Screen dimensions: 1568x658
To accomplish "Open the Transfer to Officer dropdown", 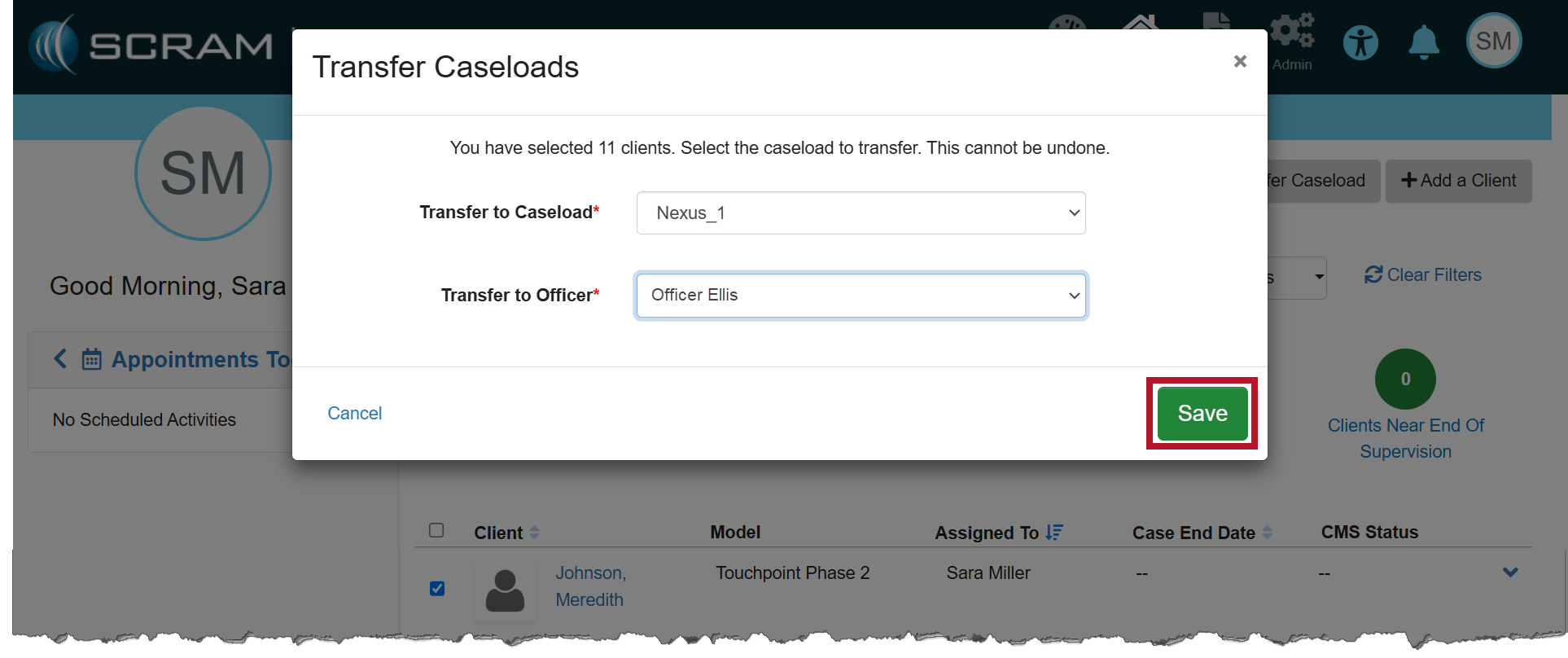I will 861,296.
